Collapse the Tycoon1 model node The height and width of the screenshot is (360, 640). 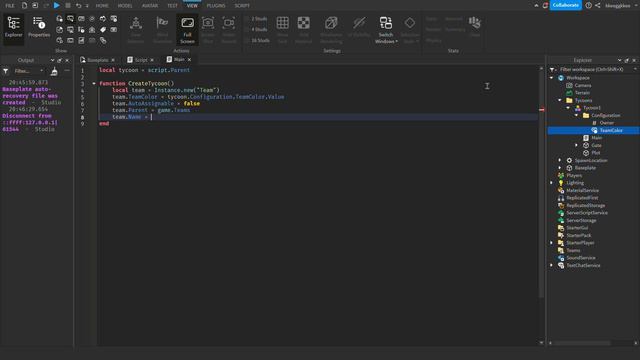pos(568,108)
